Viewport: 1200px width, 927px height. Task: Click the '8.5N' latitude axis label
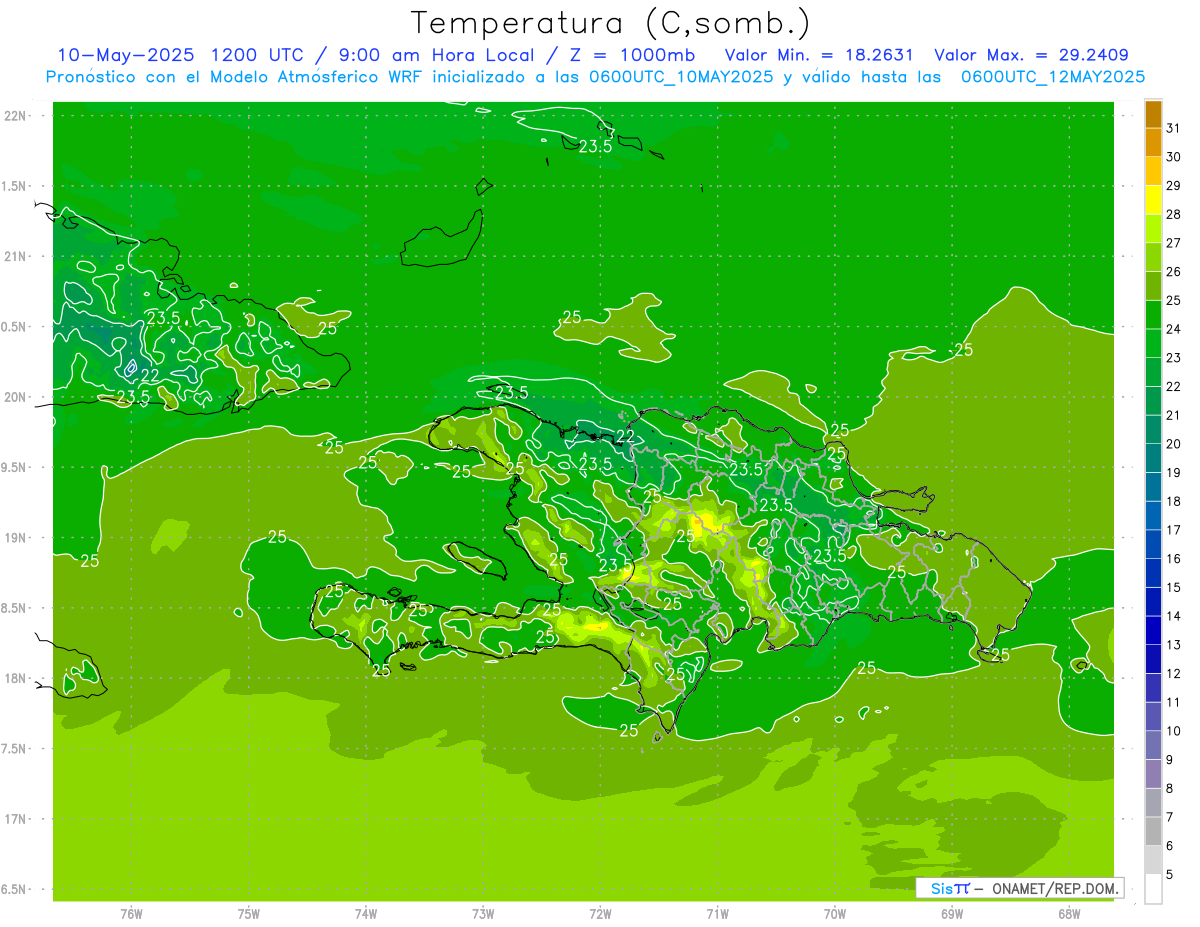click(15, 608)
